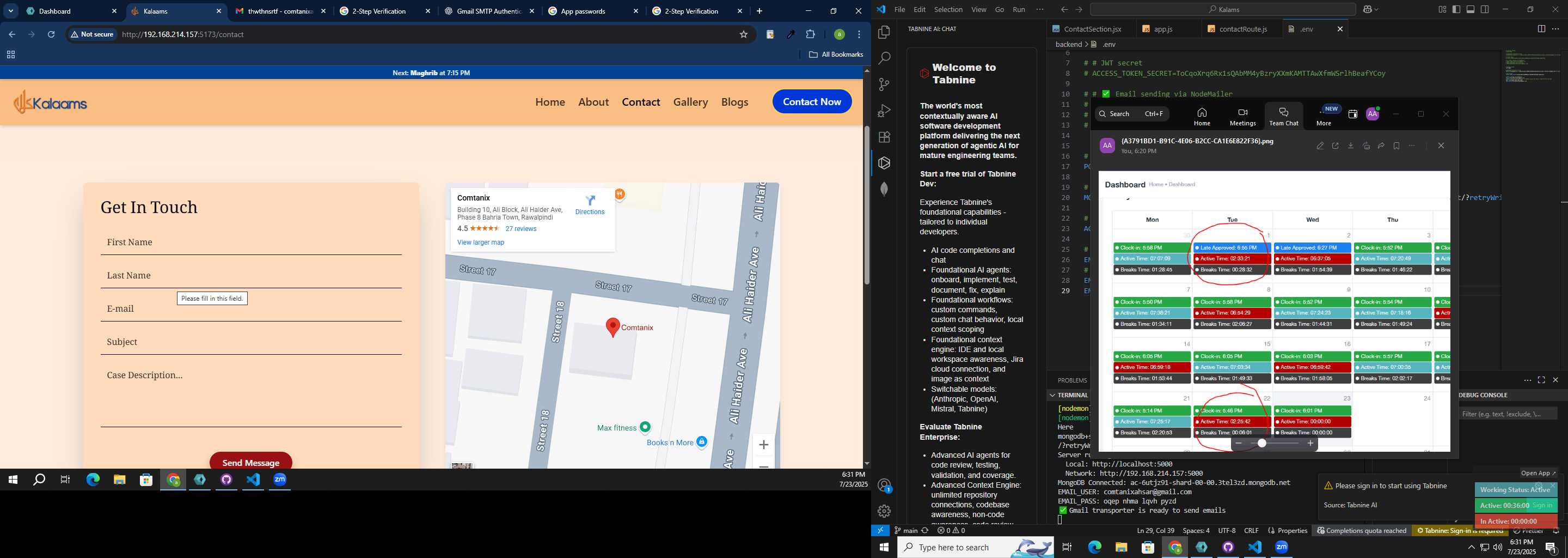Open VS Code editor More Actions ellipsis
The height and width of the screenshot is (558, 1568).
(x=1556, y=29)
